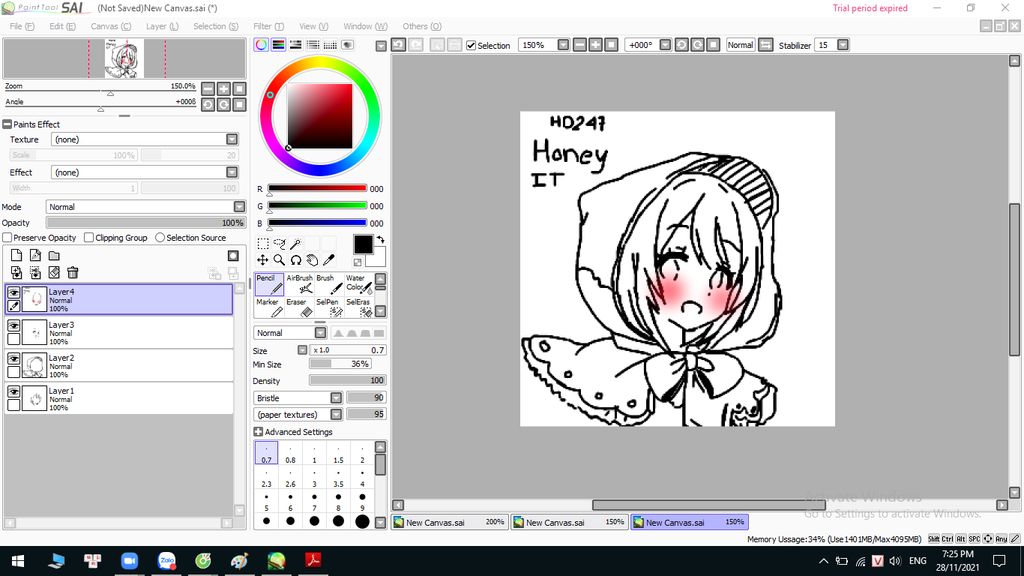
Task: Show the RGB slider panel
Action: coord(278,45)
